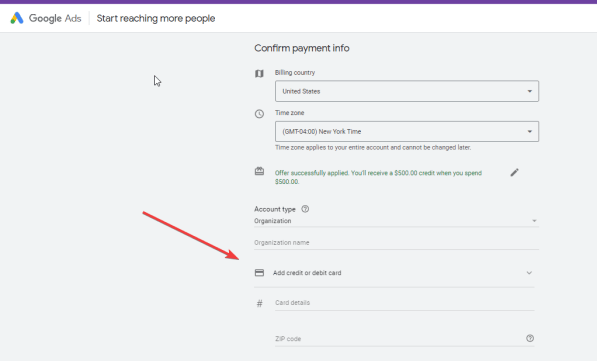This screenshot has height=361, width=597.
Task: Open the Time zone dropdown
Action: click(x=407, y=131)
